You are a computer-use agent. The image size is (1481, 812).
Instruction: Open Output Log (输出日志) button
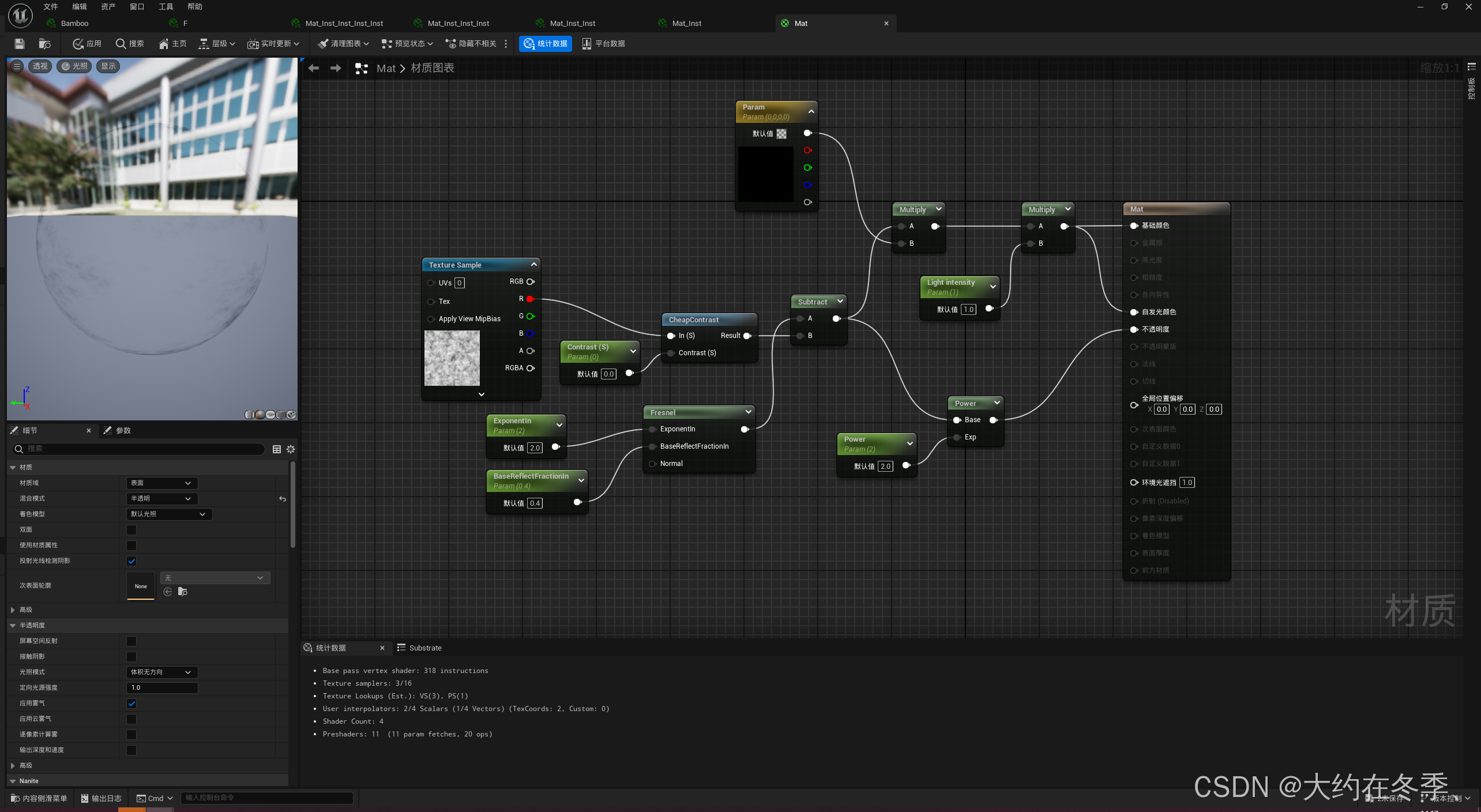point(101,798)
